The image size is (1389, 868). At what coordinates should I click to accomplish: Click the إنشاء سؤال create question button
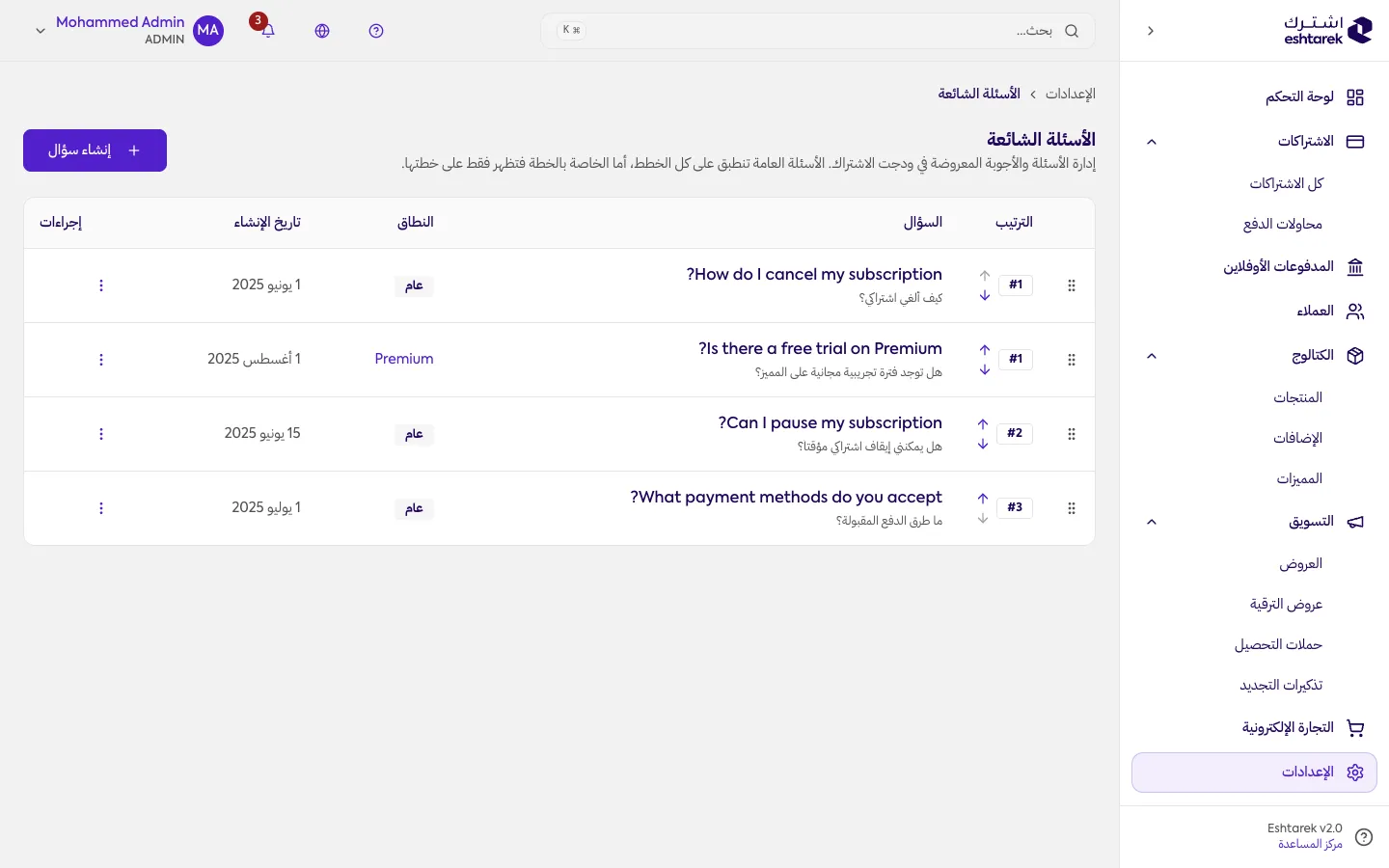coord(95,150)
